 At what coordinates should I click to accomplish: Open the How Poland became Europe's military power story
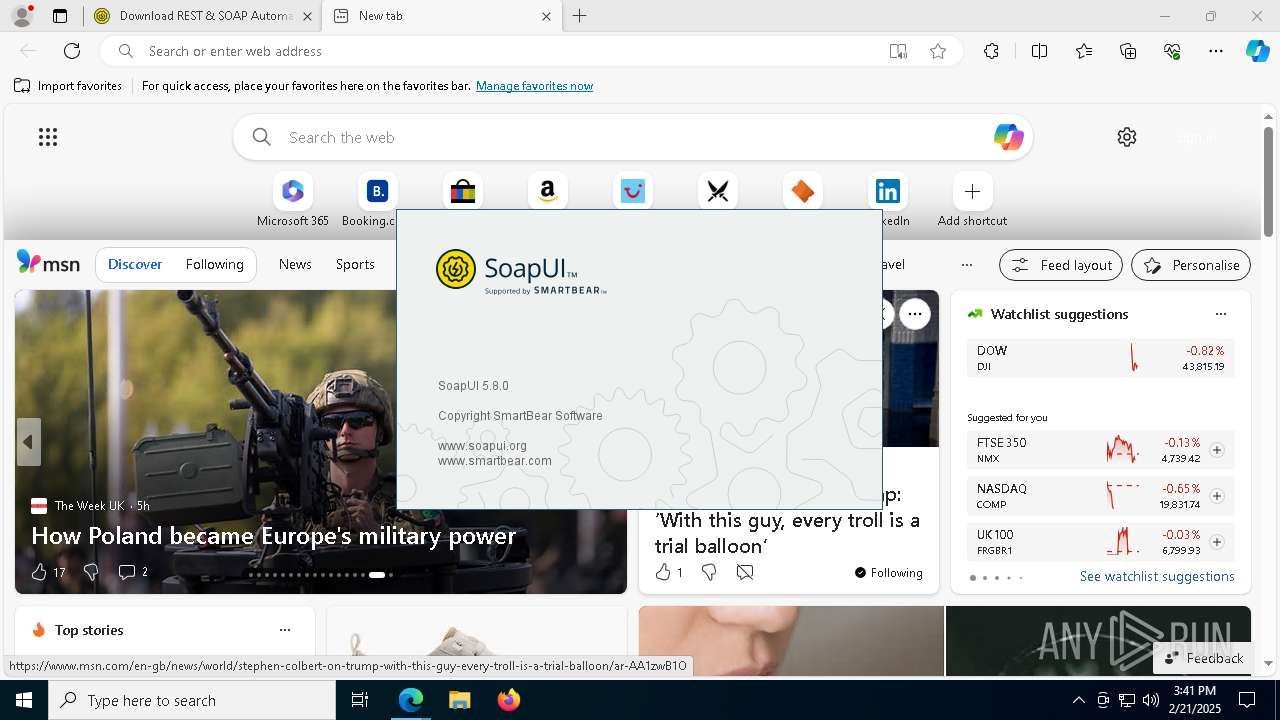coord(274,536)
